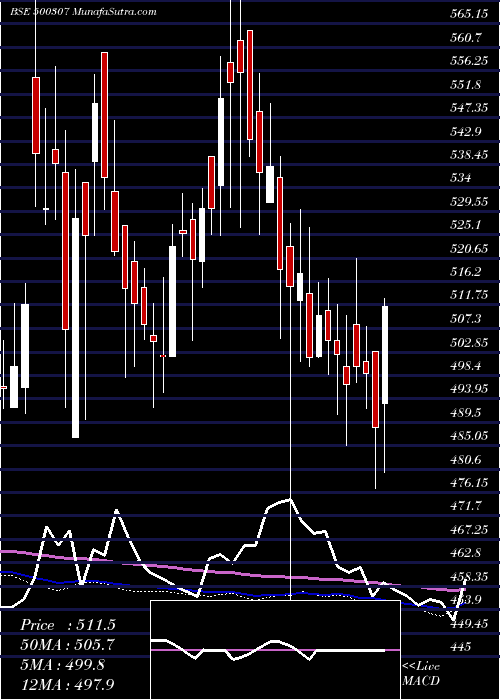Click the 'Price : 511.5' readout
This screenshot has width=500, height=700.
pyautogui.click(x=68, y=625)
